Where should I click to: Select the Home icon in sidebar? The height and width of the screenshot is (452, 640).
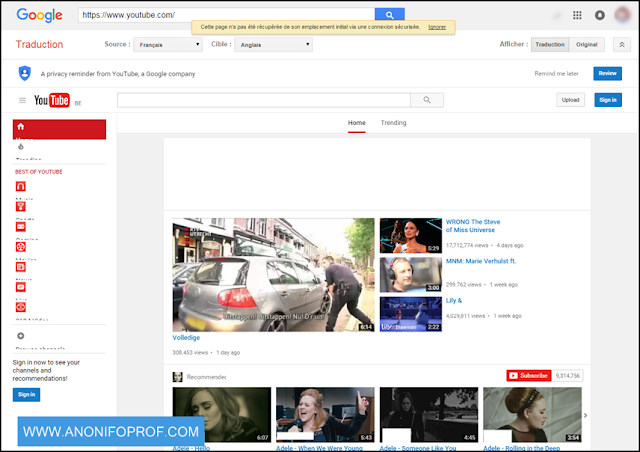tap(21, 127)
